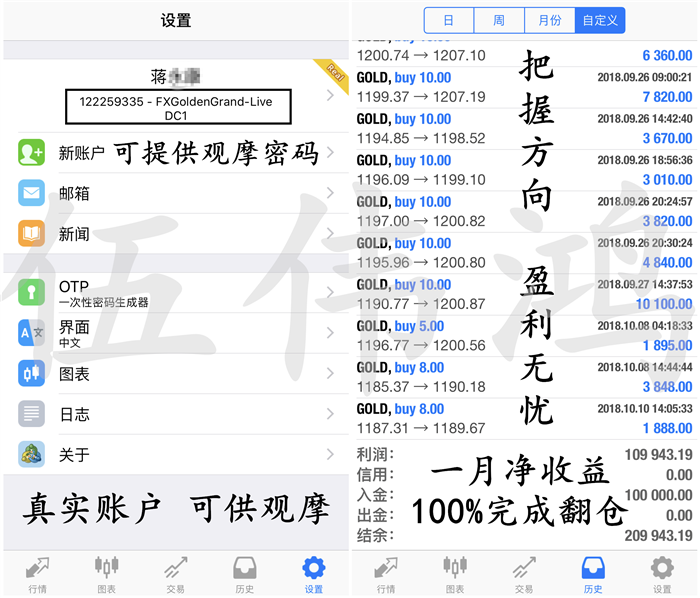Image resolution: width=700 pixels, height=598 pixels.
Task: Open the 一次性密码生成器 label
Action: 104,303
